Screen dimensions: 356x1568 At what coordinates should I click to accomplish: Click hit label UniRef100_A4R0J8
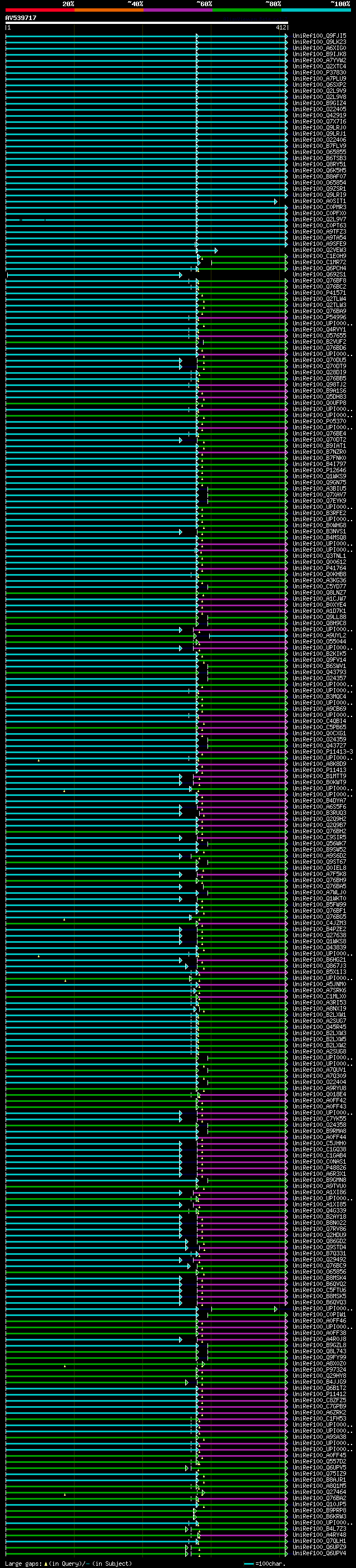click(x=319, y=1340)
